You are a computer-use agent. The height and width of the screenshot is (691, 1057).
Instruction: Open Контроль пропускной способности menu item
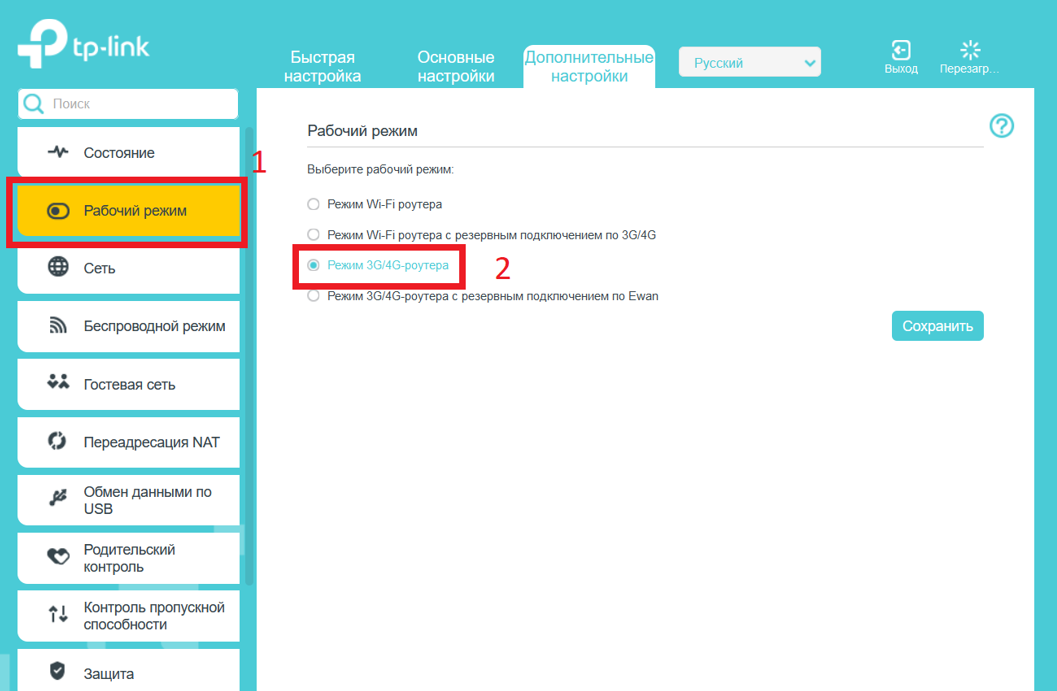(x=153, y=615)
